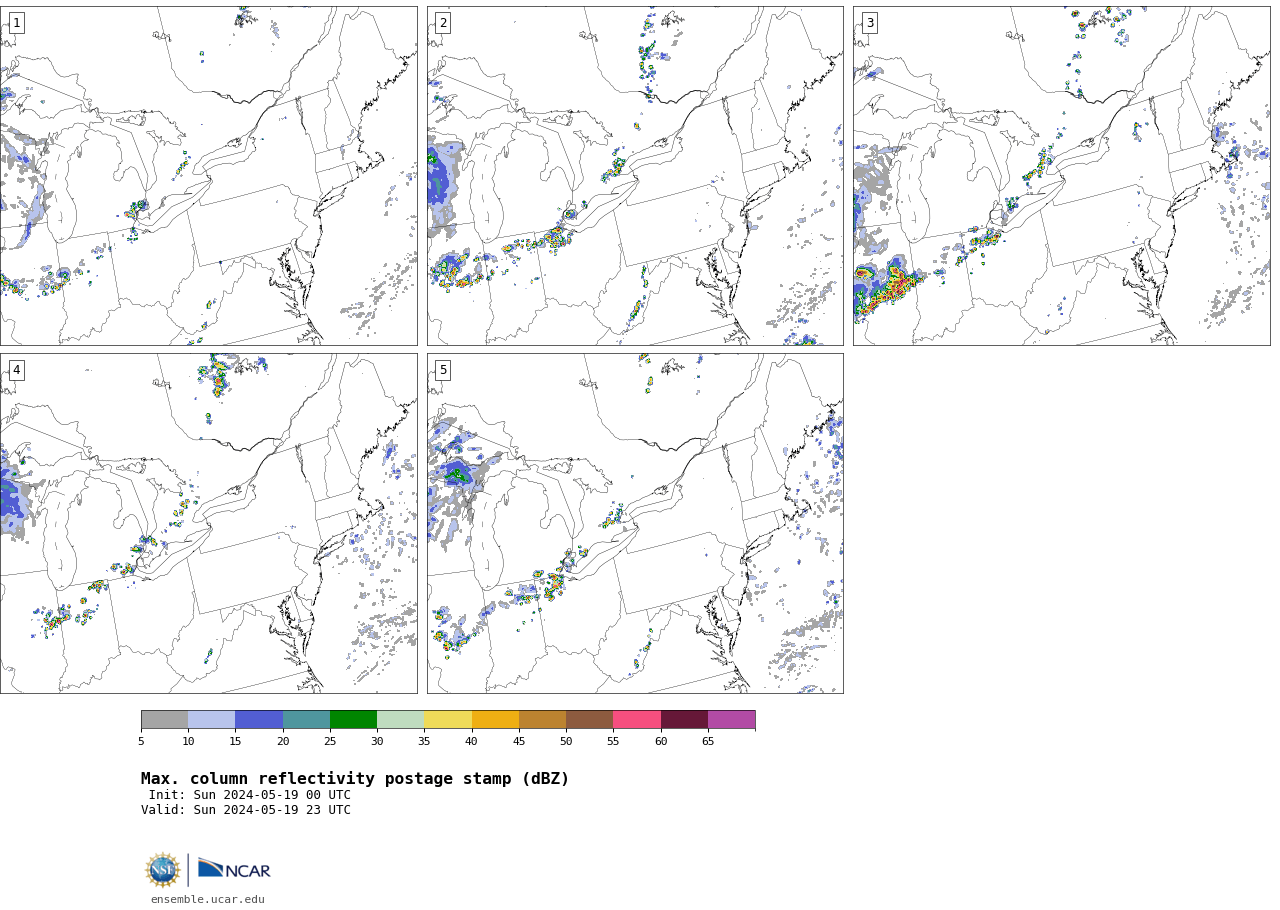The height and width of the screenshot is (910, 1280).
Task: Click the orange 40-45 dBZ swatch
Action: point(495,720)
